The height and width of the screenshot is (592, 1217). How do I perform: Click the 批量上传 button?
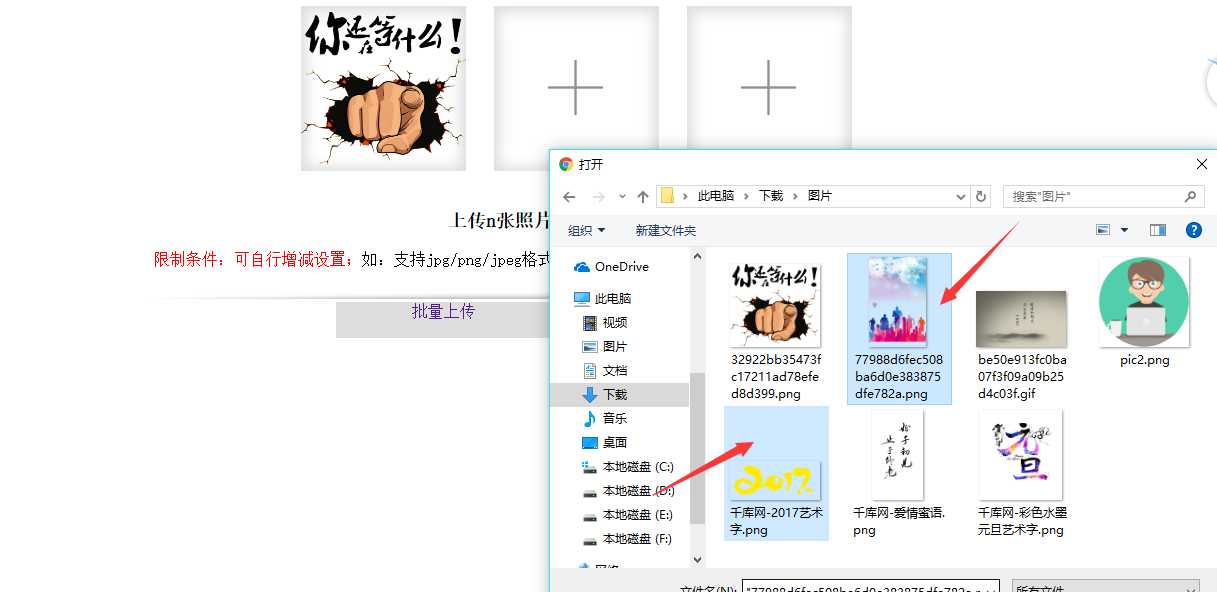[442, 311]
